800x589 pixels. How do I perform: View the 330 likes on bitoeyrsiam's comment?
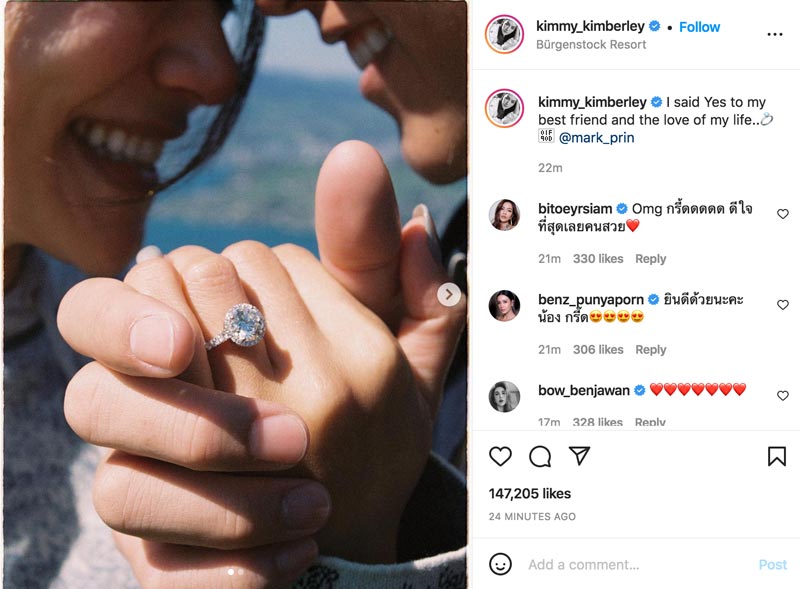598,259
